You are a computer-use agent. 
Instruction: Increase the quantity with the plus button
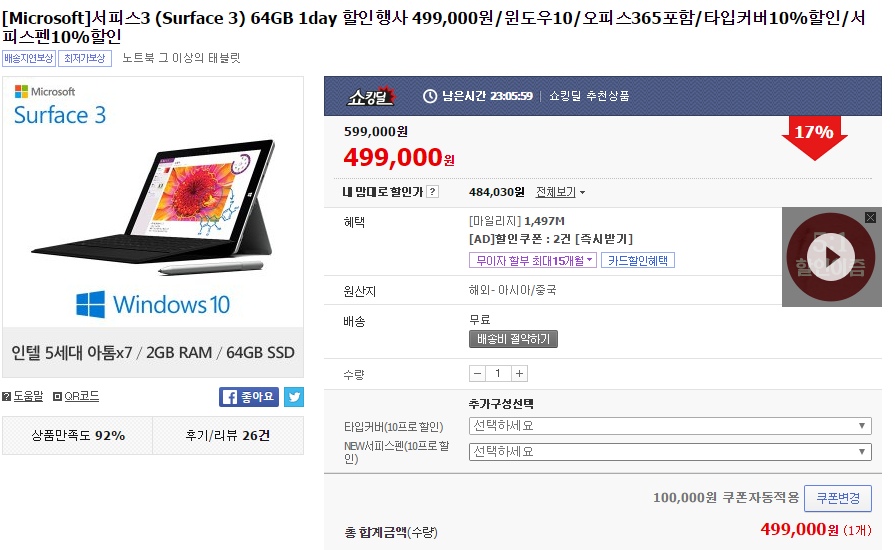tap(519, 374)
